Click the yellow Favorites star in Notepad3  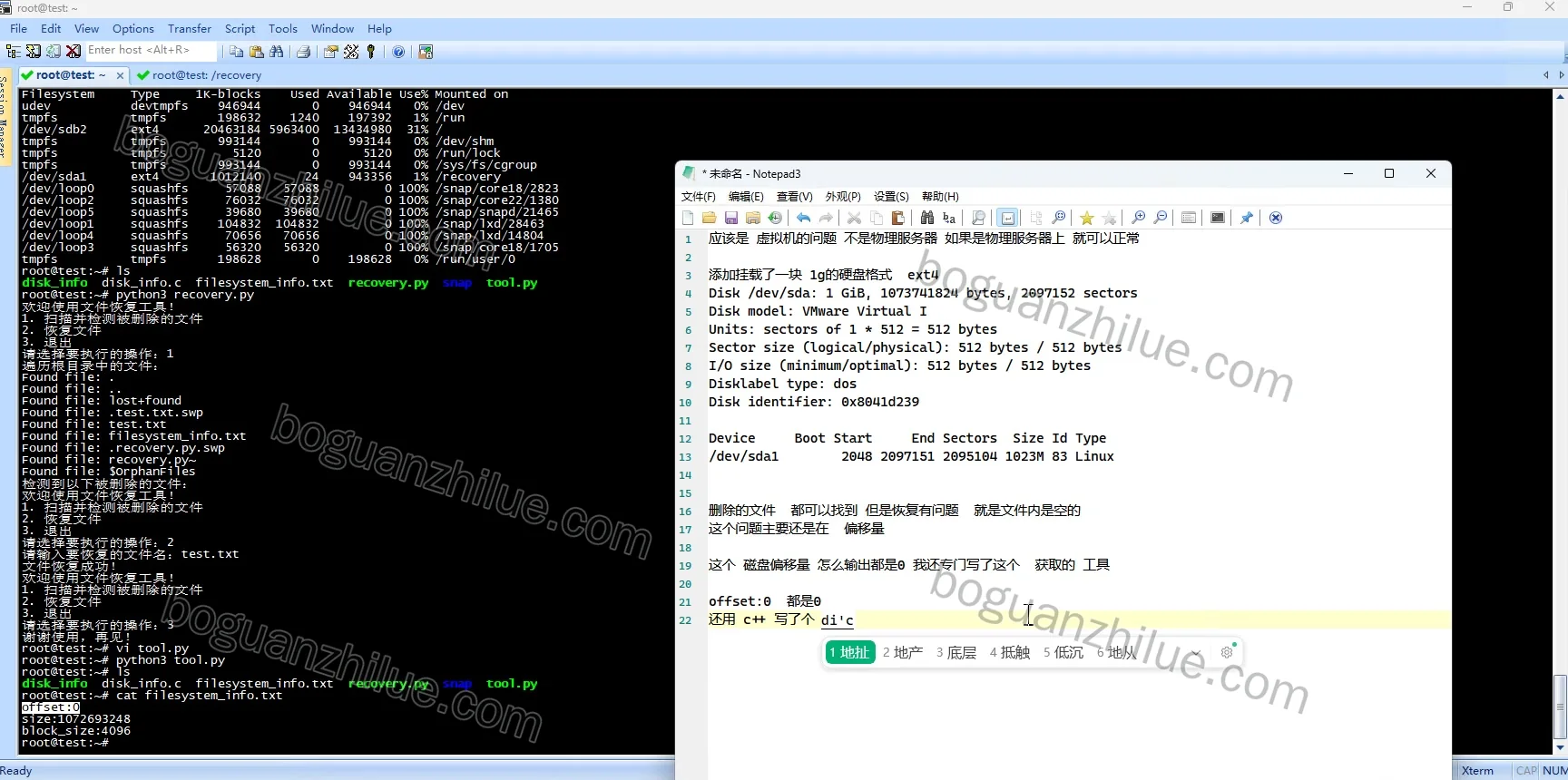click(x=1087, y=218)
